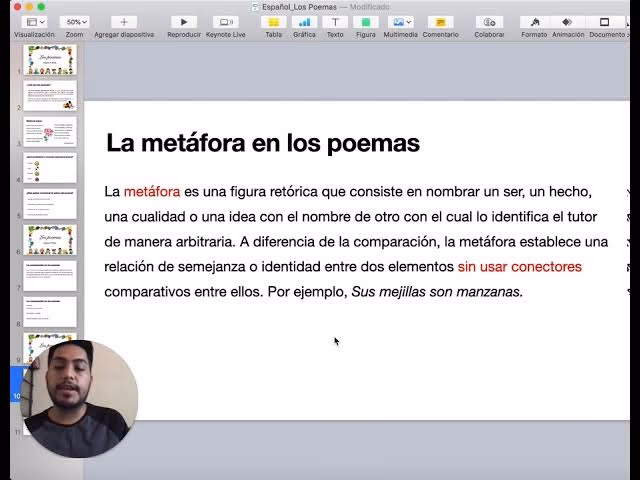This screenshot has width=640, height=480.
Task: Insert a shape using Figura
Action: (366, 22)
